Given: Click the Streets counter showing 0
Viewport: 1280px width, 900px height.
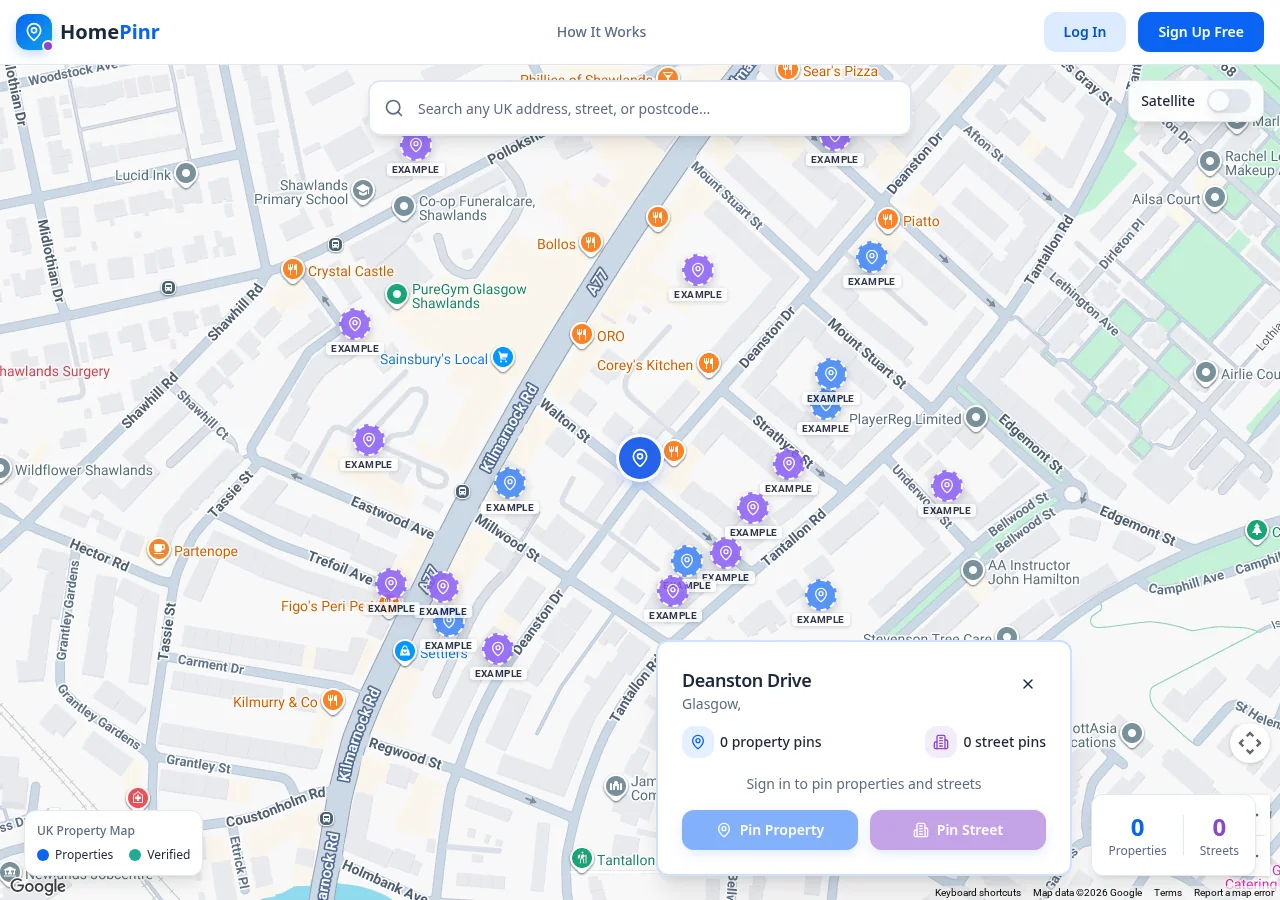Looking at the screenshot, I should [x=1219, y=836].
